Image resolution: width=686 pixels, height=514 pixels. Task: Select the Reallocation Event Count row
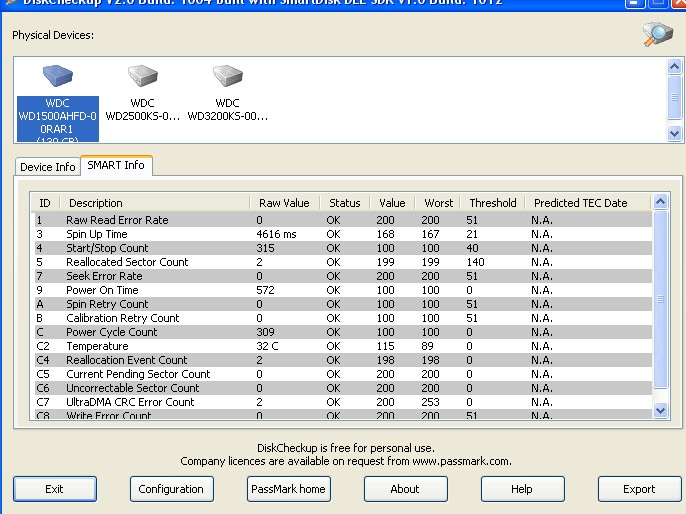343,360
